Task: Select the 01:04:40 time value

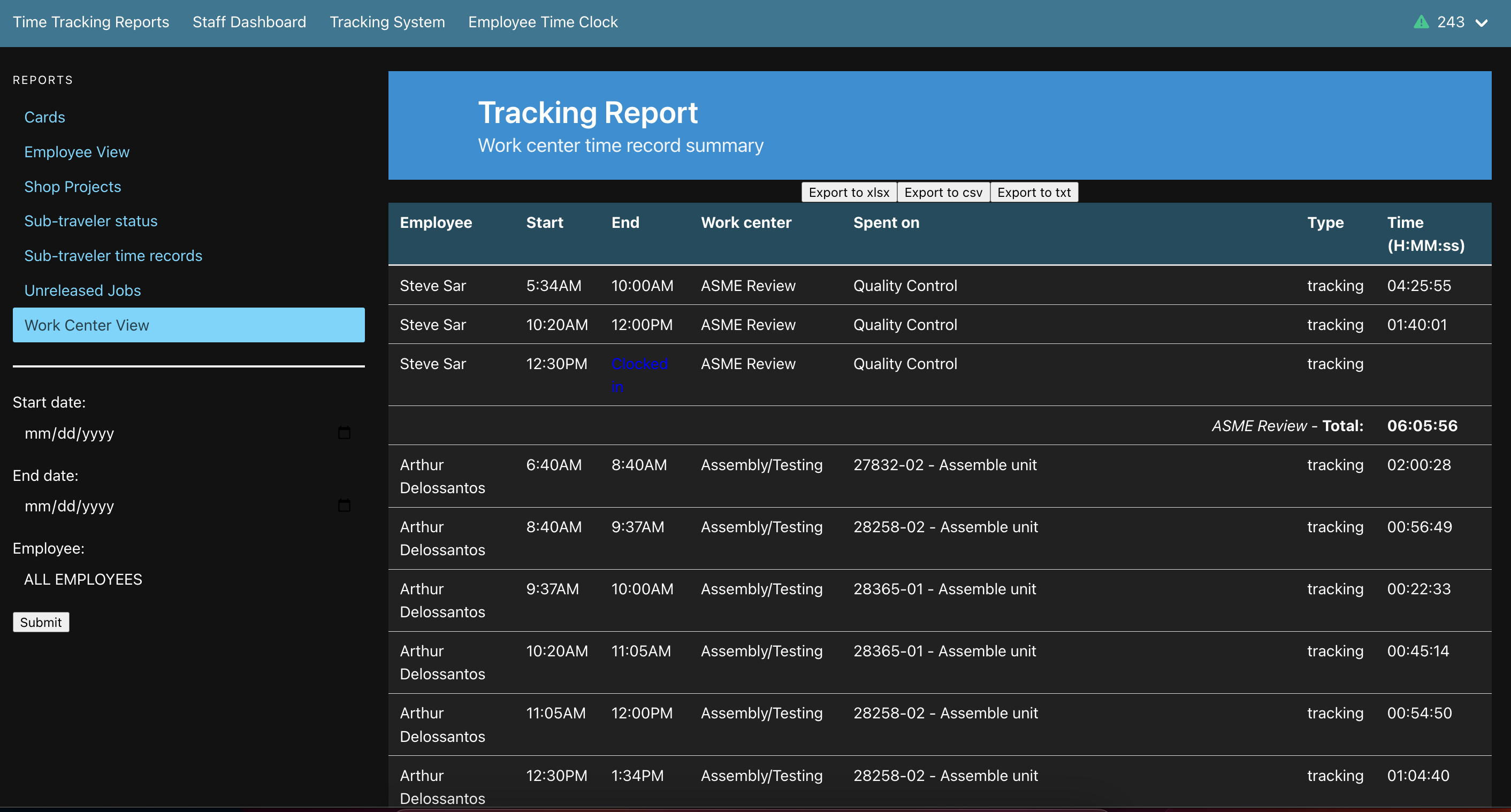Action: pos(1418,776)
